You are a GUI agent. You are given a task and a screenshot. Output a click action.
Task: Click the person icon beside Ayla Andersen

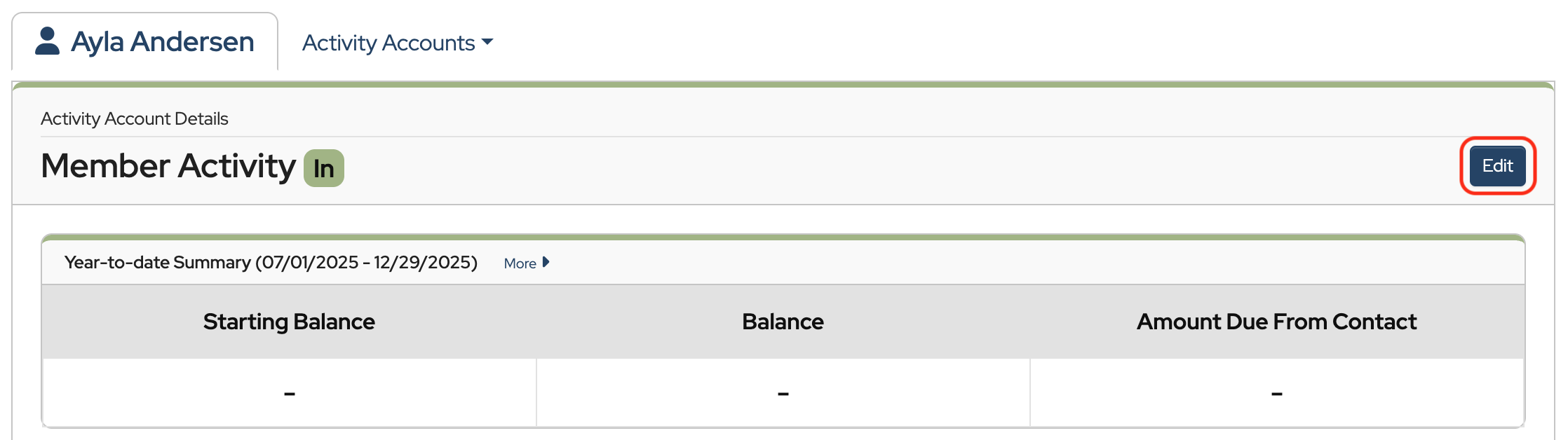click(47, 41)
